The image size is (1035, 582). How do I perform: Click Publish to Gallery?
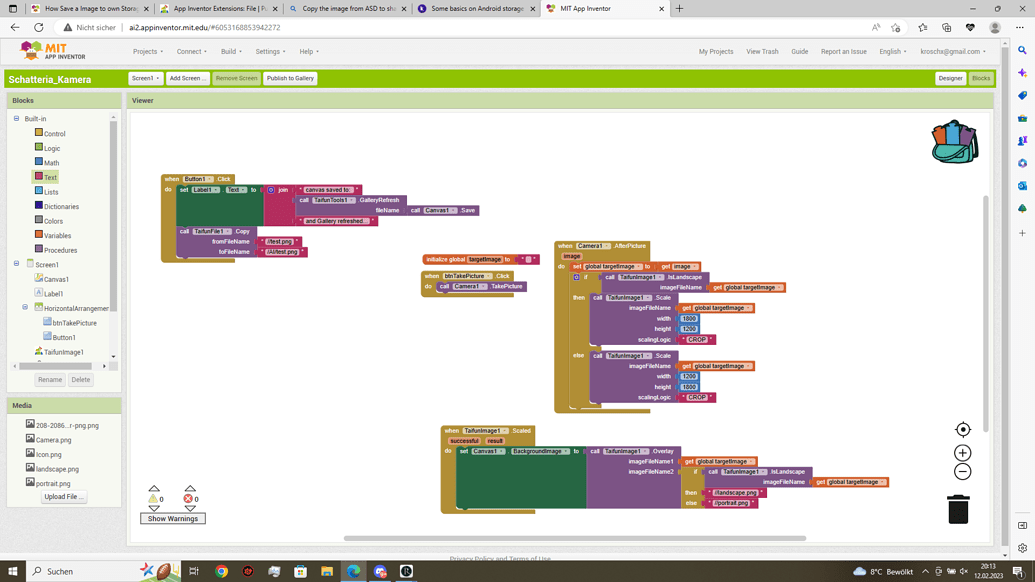coord(290,78)
